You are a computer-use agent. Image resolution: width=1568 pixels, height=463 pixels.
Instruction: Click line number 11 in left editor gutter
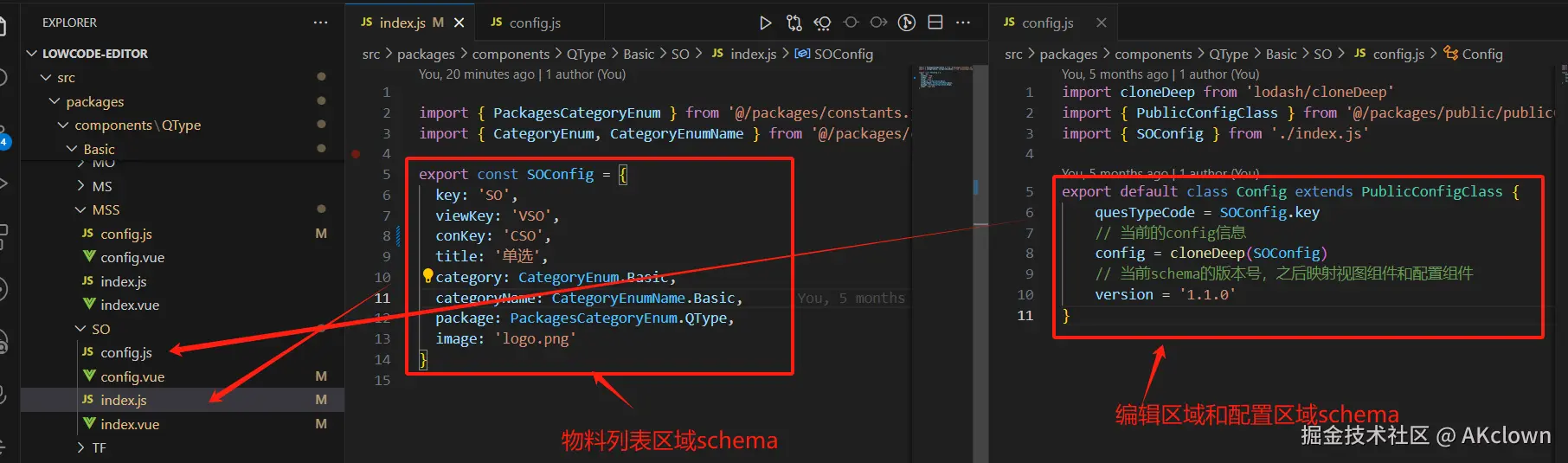pos(382,298)
